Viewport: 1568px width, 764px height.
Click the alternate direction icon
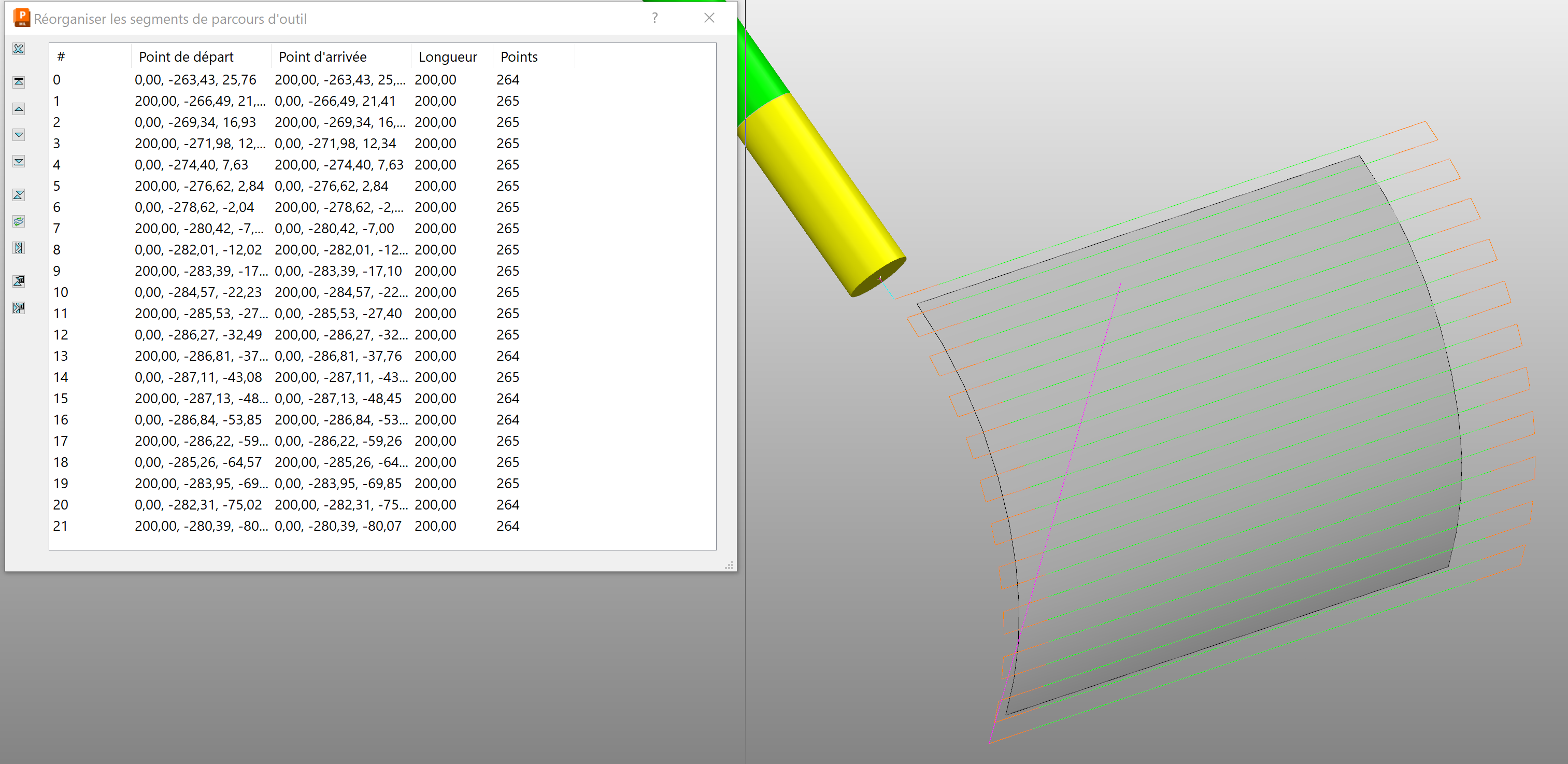19,248
